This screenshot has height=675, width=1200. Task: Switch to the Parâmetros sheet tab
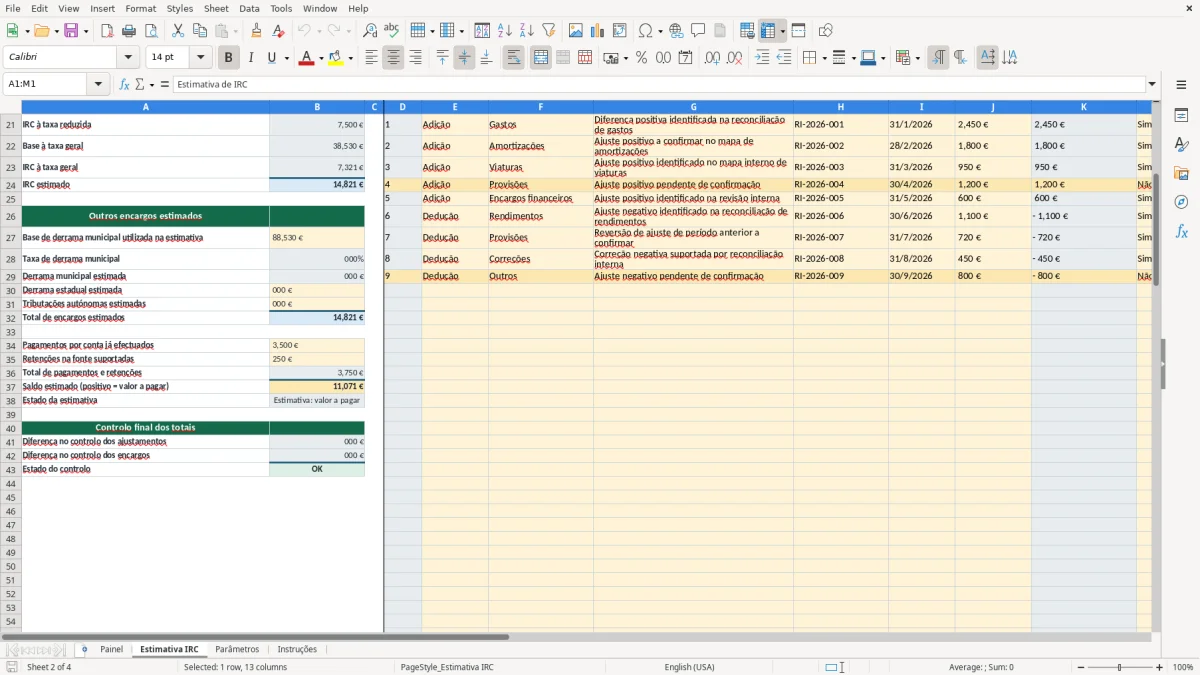pyautogui.click(x=237, y=649)
